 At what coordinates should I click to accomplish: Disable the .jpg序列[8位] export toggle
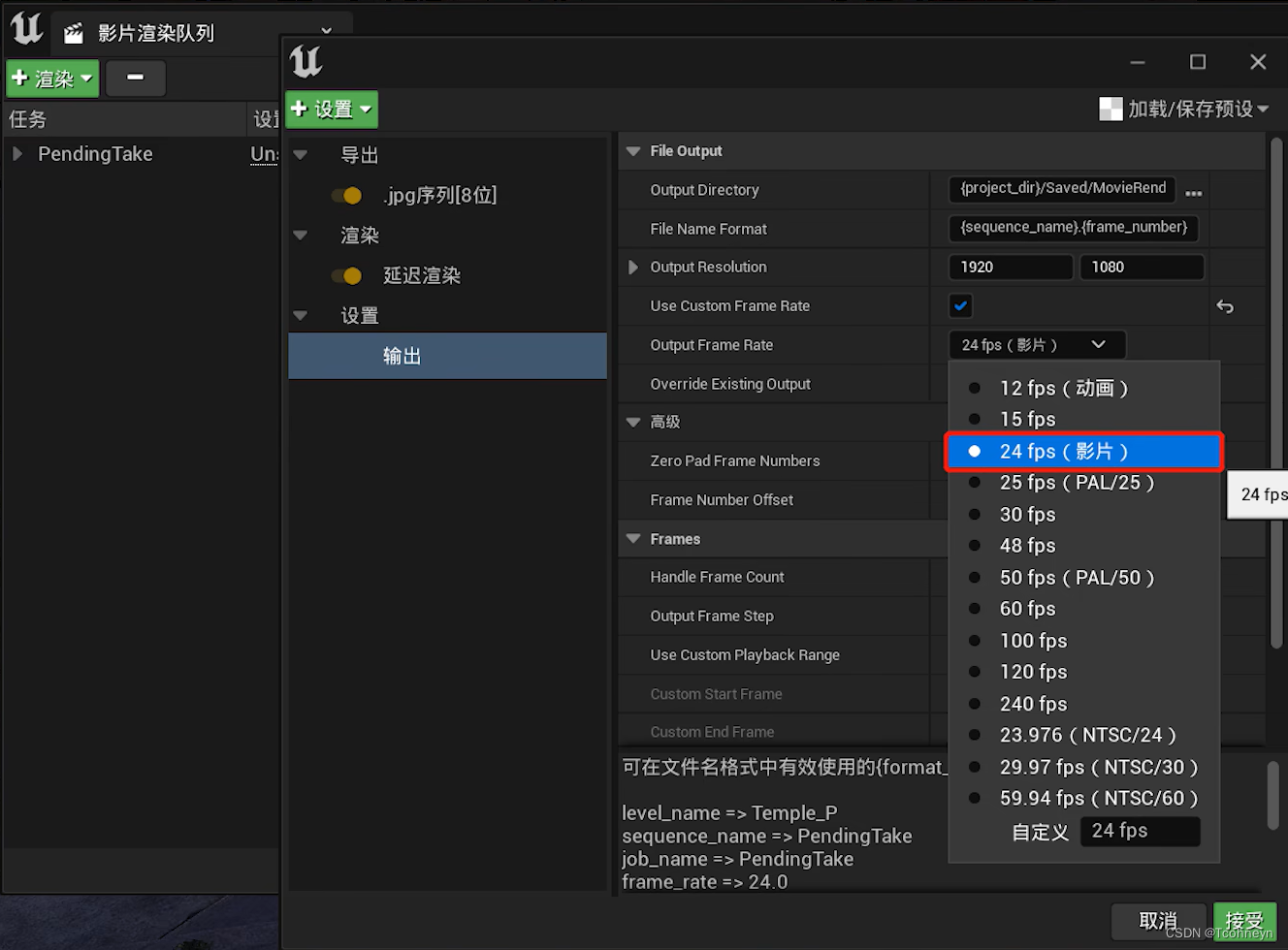[x=347, y=195]
